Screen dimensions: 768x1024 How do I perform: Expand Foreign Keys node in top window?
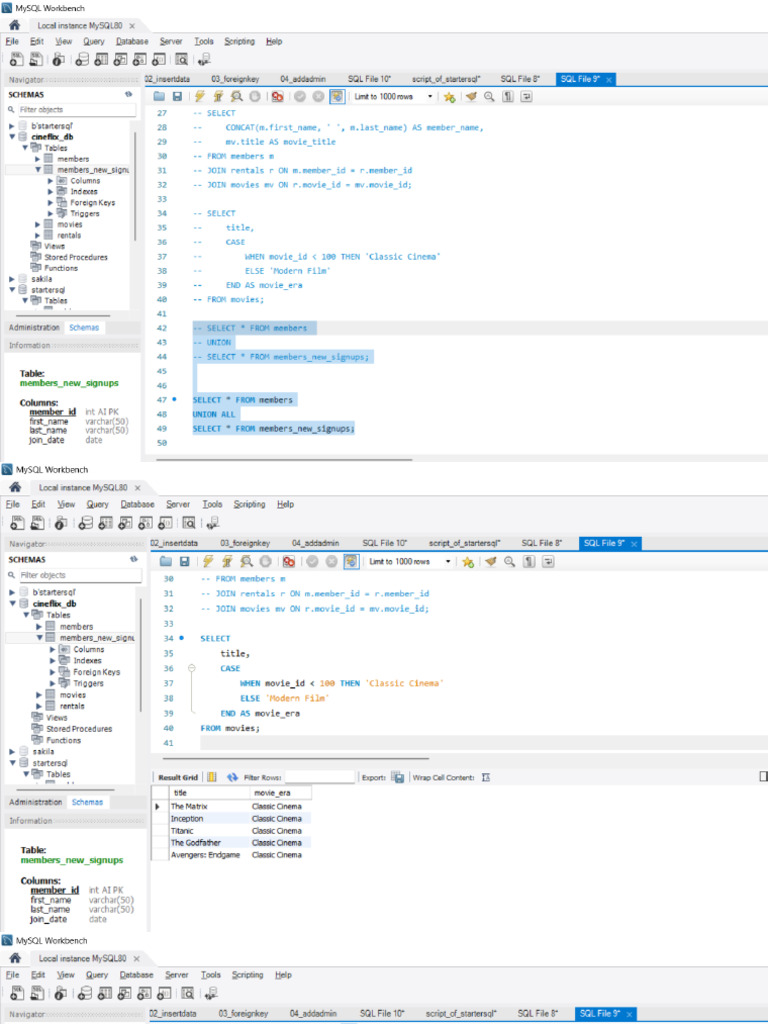50,203
